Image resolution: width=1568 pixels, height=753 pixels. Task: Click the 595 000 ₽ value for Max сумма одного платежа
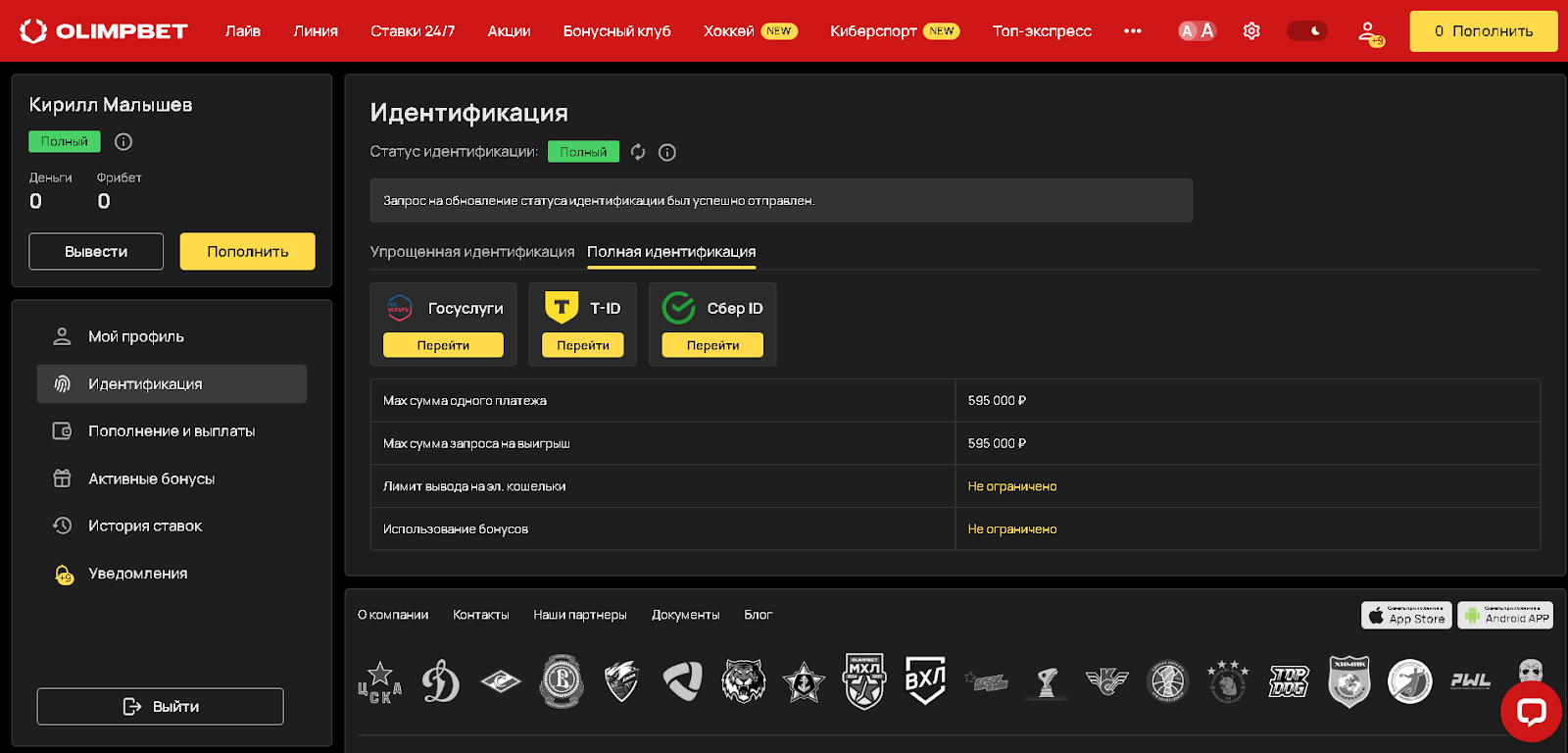coord(997,401)
